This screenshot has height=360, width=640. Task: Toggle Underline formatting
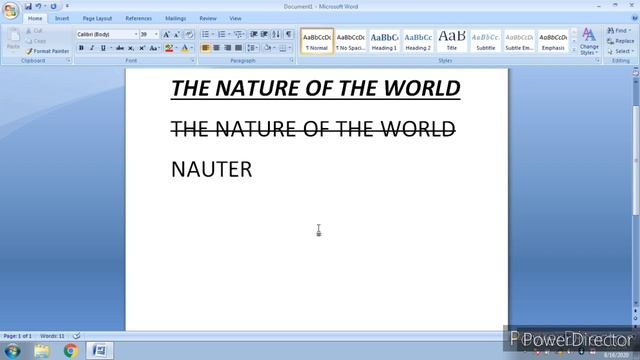pos(103,48)
